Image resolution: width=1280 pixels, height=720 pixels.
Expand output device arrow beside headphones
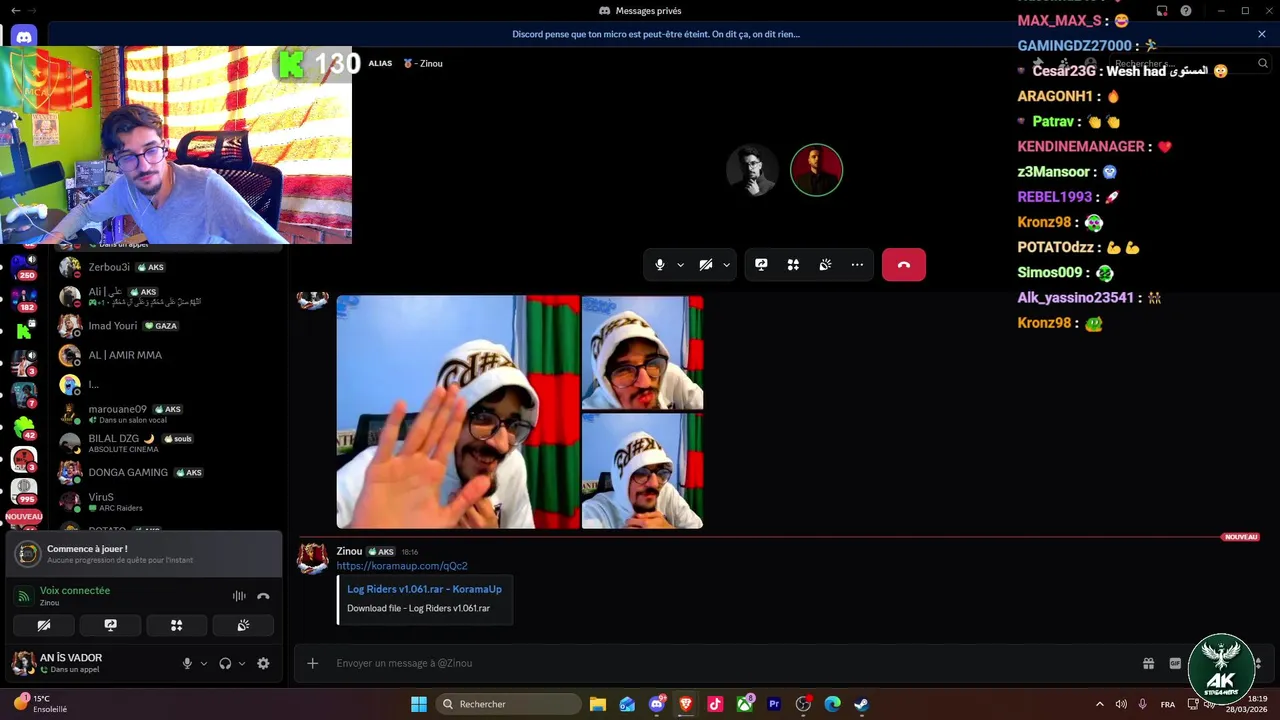click(x=242, y=663)
